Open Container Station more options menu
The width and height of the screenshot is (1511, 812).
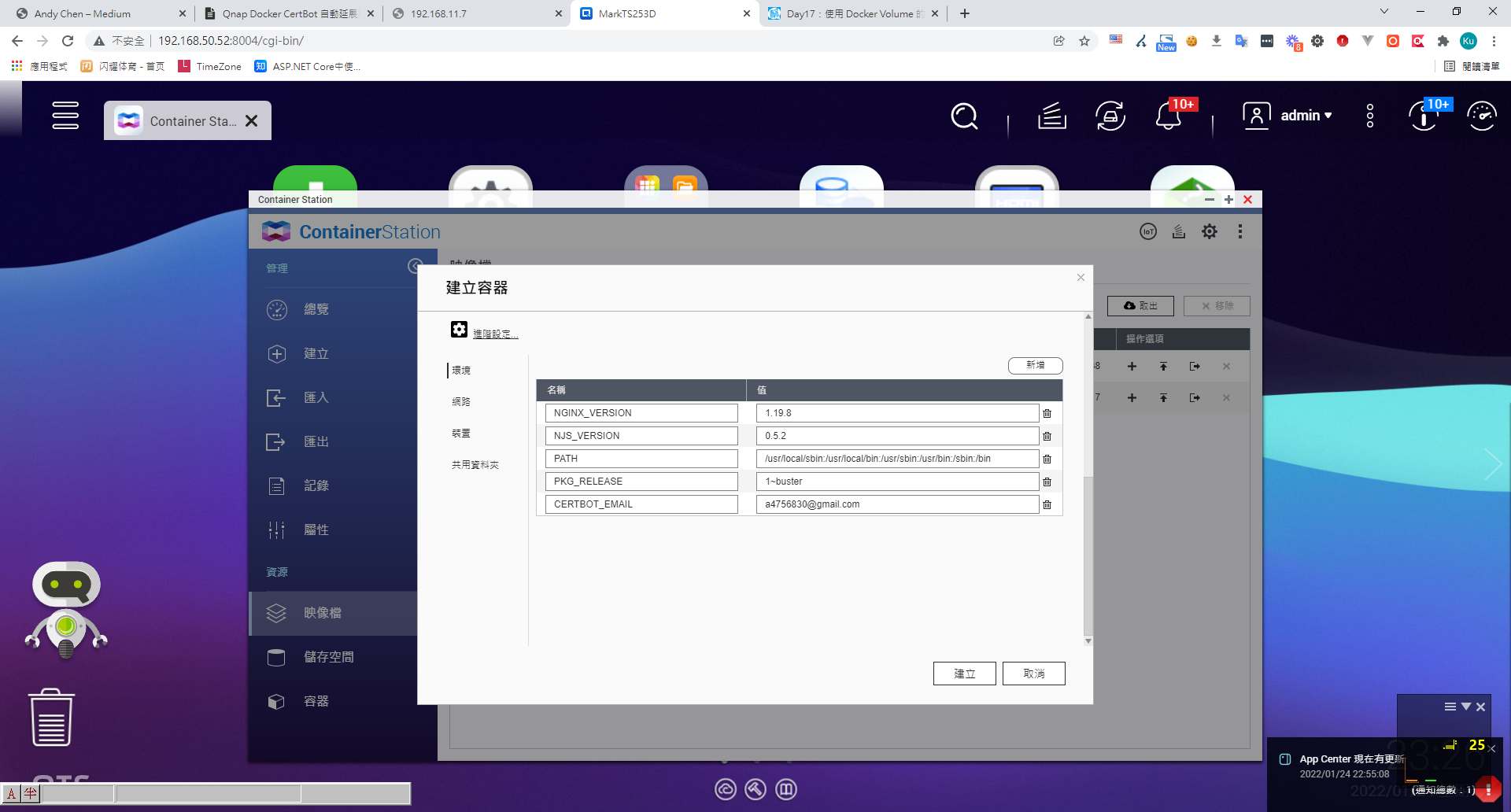(x=1239, y=231)
